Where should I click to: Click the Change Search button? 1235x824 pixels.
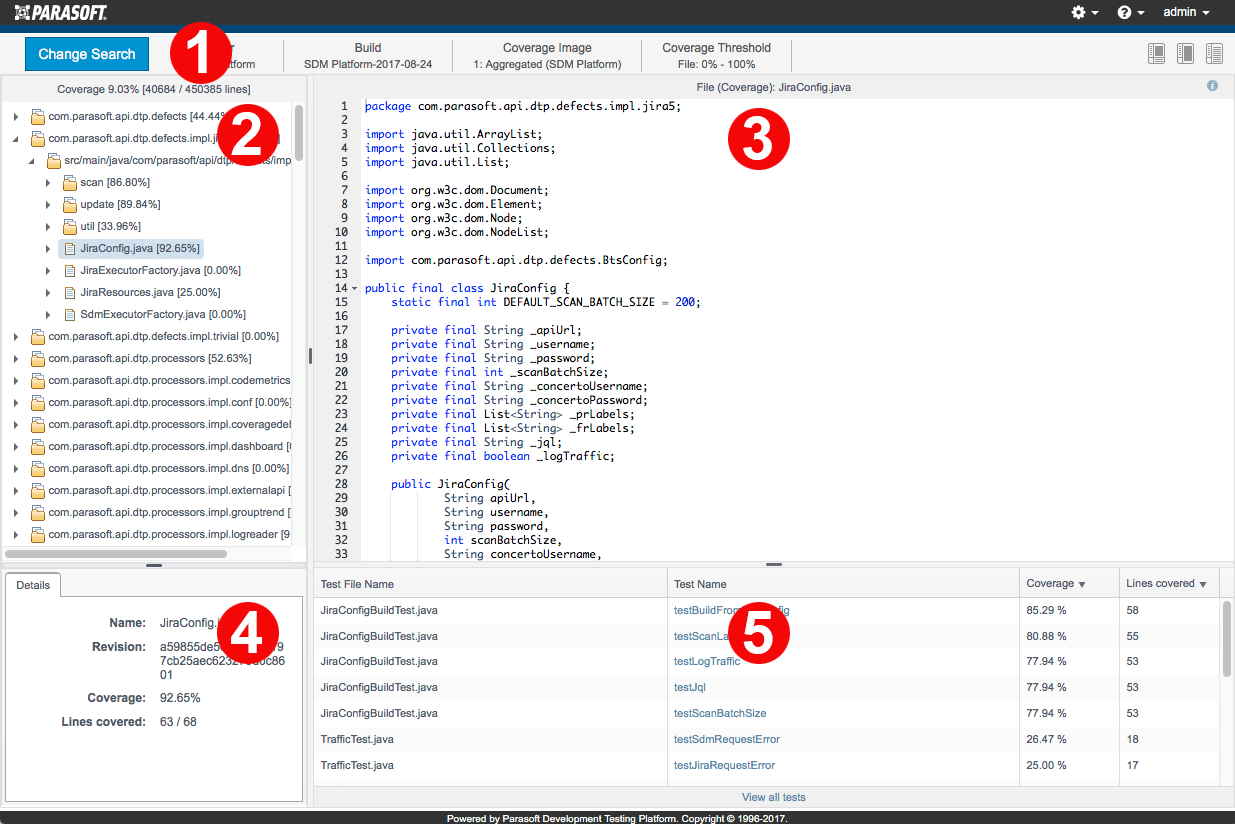click(x=86, y=54)
